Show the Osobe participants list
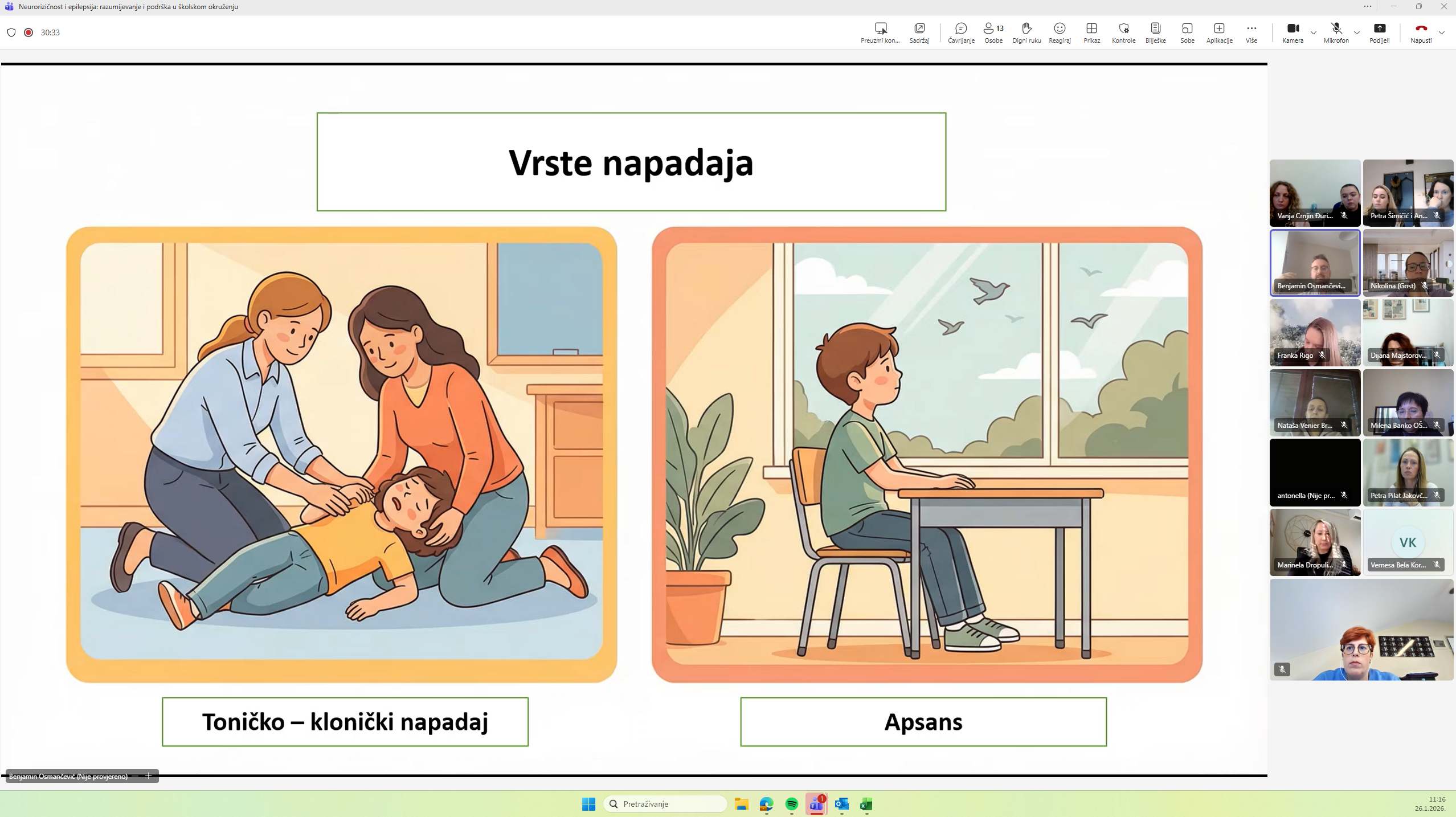Viewport: 1456px width, 817px height. [993, 32]
